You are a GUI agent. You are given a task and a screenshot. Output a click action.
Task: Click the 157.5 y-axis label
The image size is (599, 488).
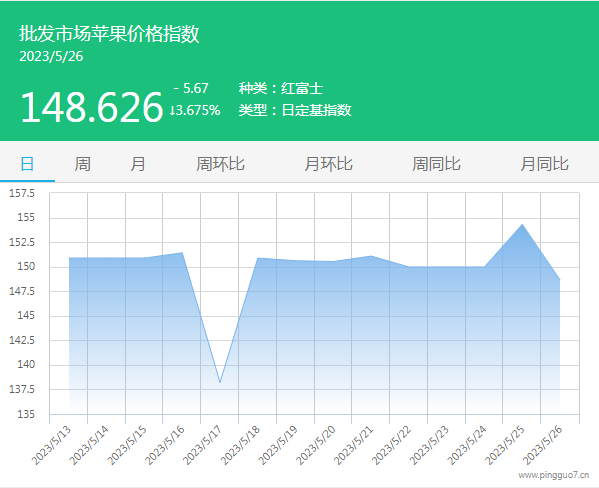pos(22,193)
